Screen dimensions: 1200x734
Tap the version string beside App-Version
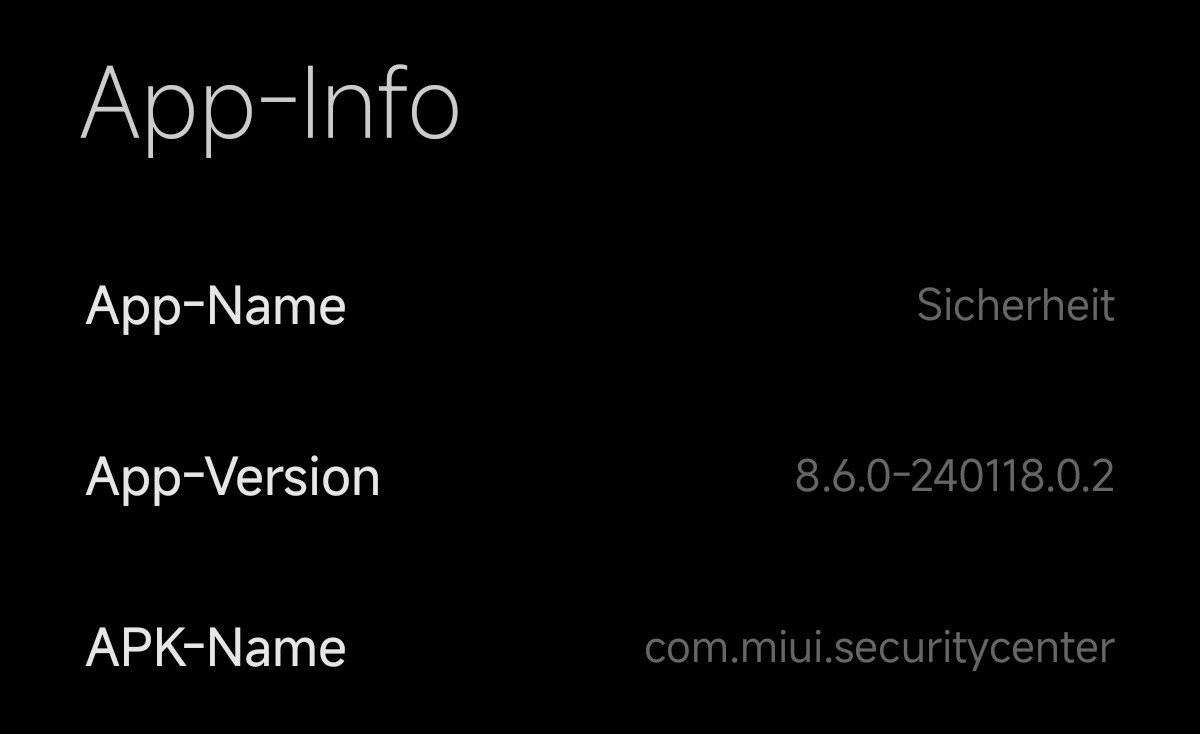[954, 477]
